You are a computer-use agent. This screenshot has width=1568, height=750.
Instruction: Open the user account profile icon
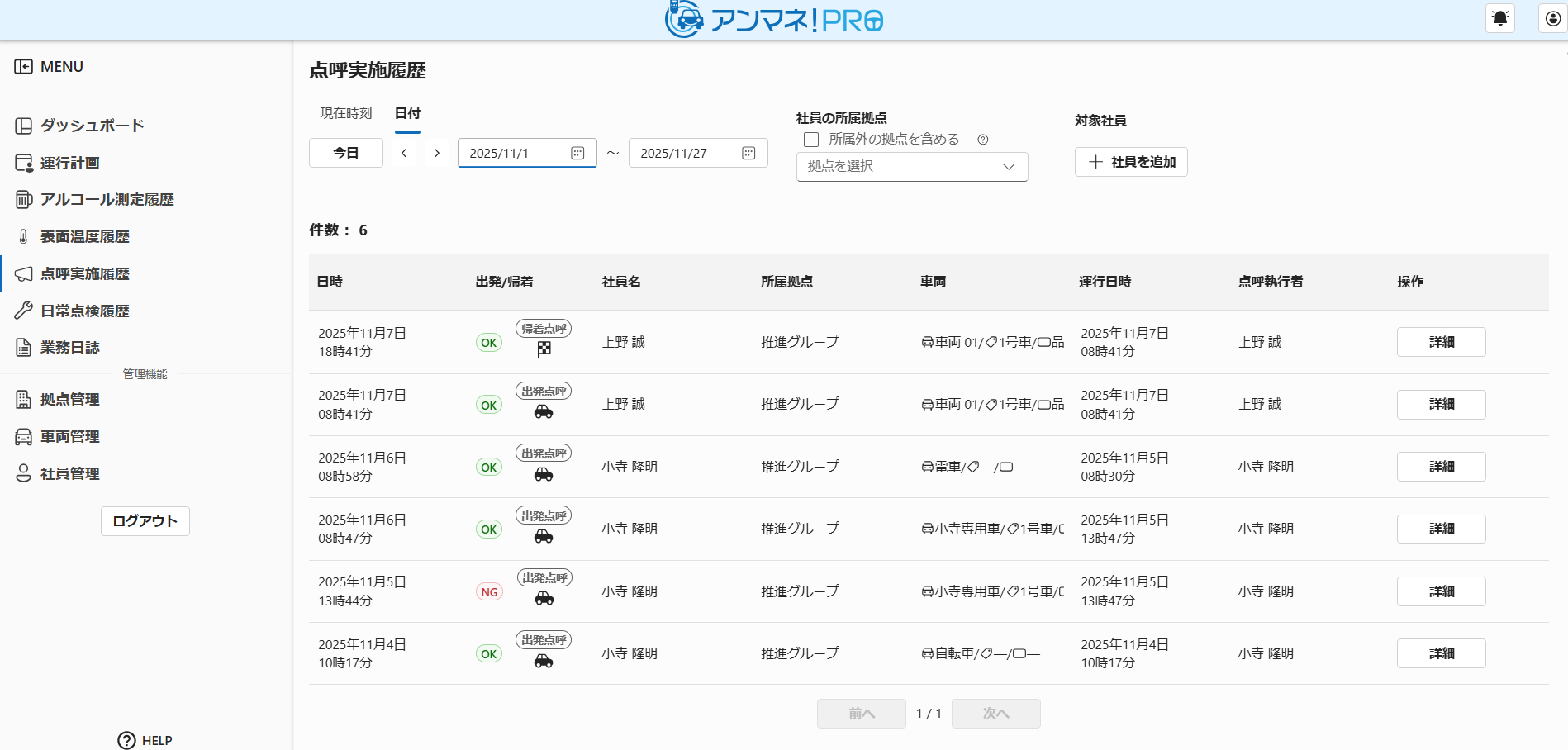pos(1552,18)
